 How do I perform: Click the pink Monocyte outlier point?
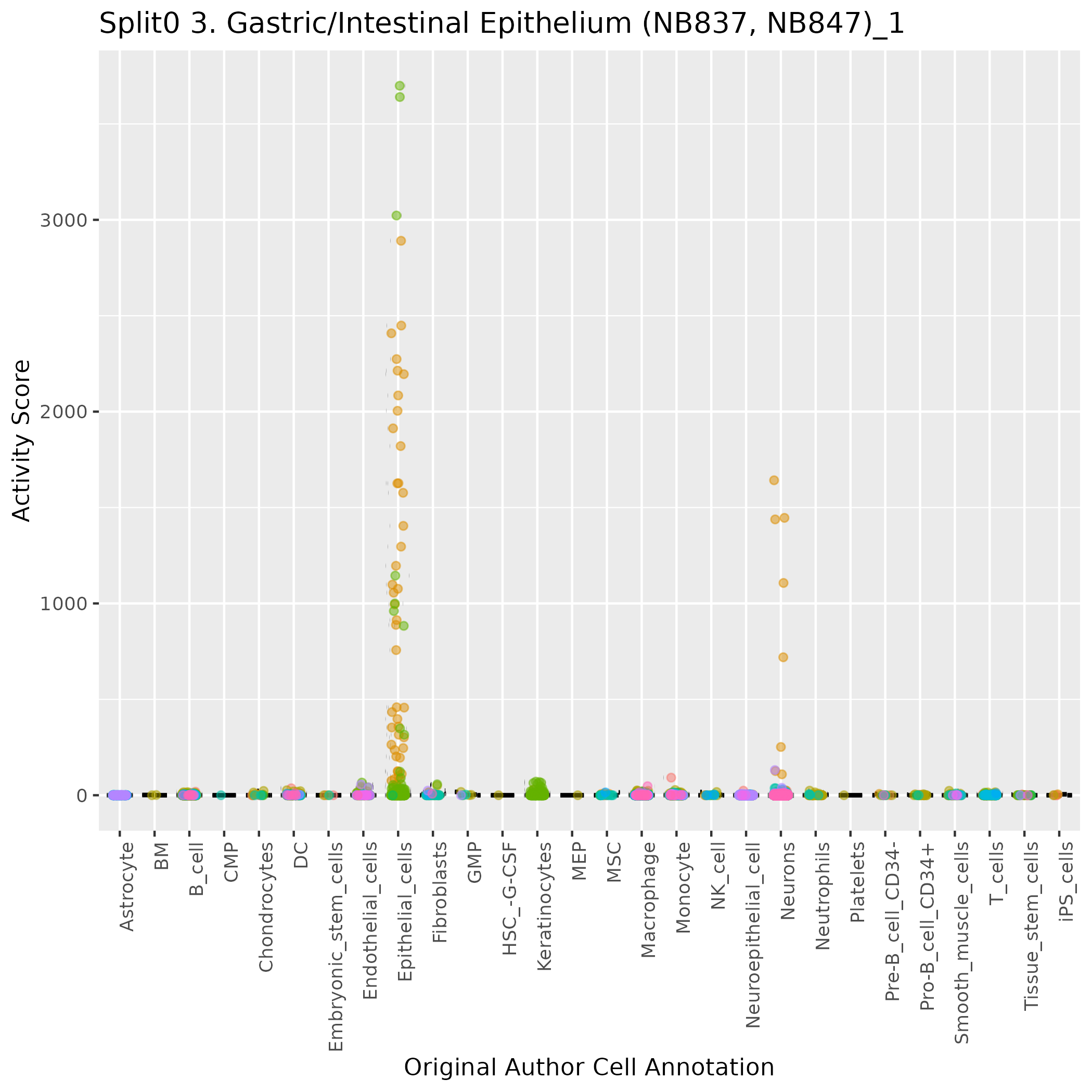click(671, 778)
